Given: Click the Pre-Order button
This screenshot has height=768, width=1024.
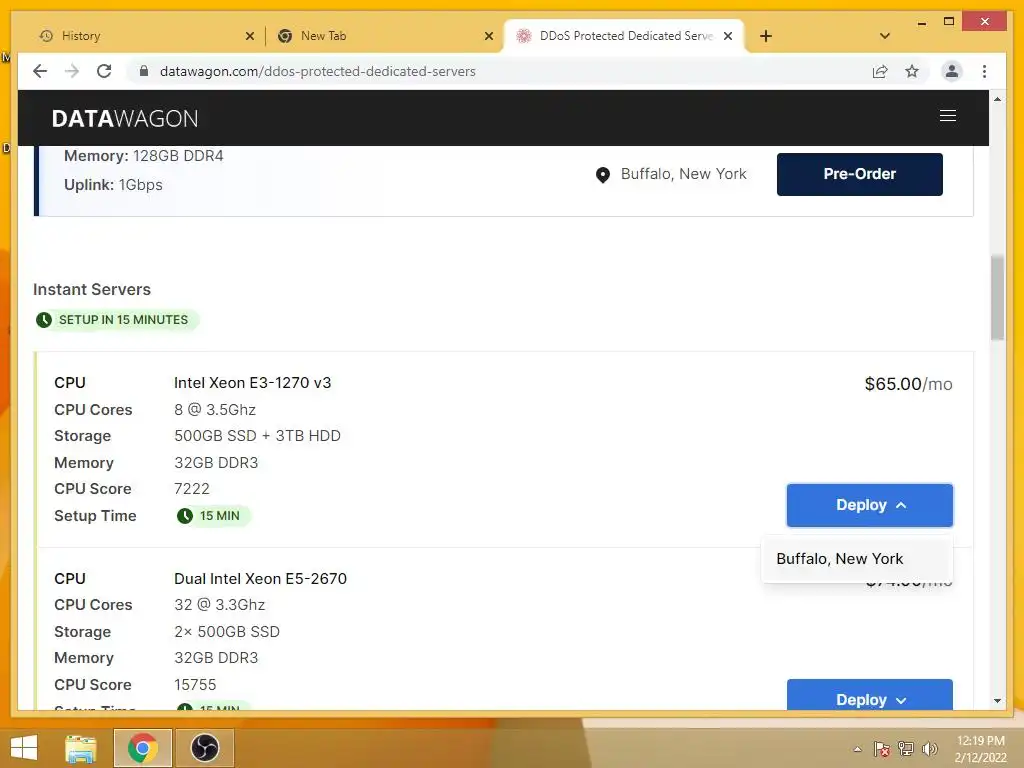Looking at the screenshot, I should [x=859, y=174].
